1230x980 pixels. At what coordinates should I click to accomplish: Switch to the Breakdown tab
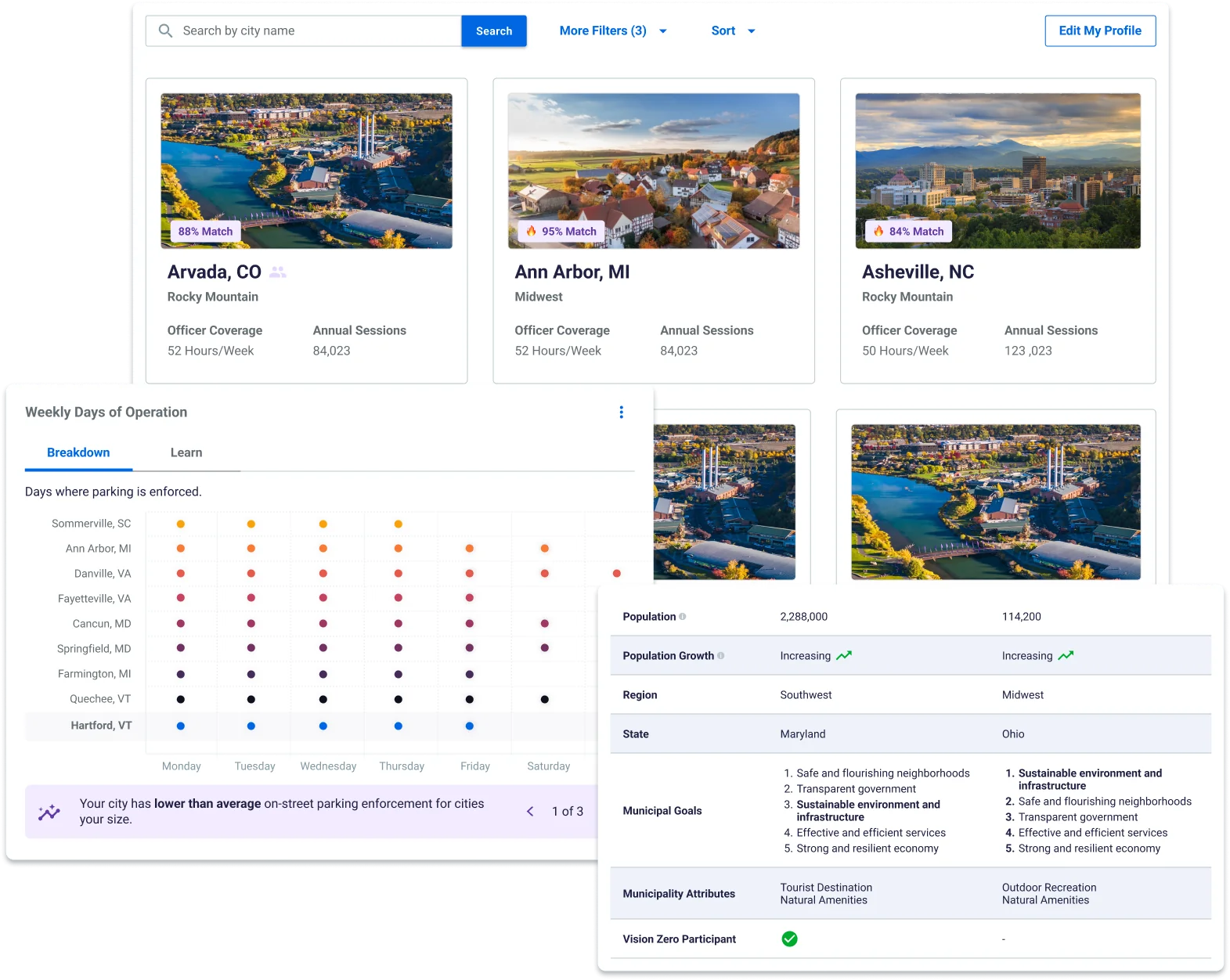pos(78,452)
